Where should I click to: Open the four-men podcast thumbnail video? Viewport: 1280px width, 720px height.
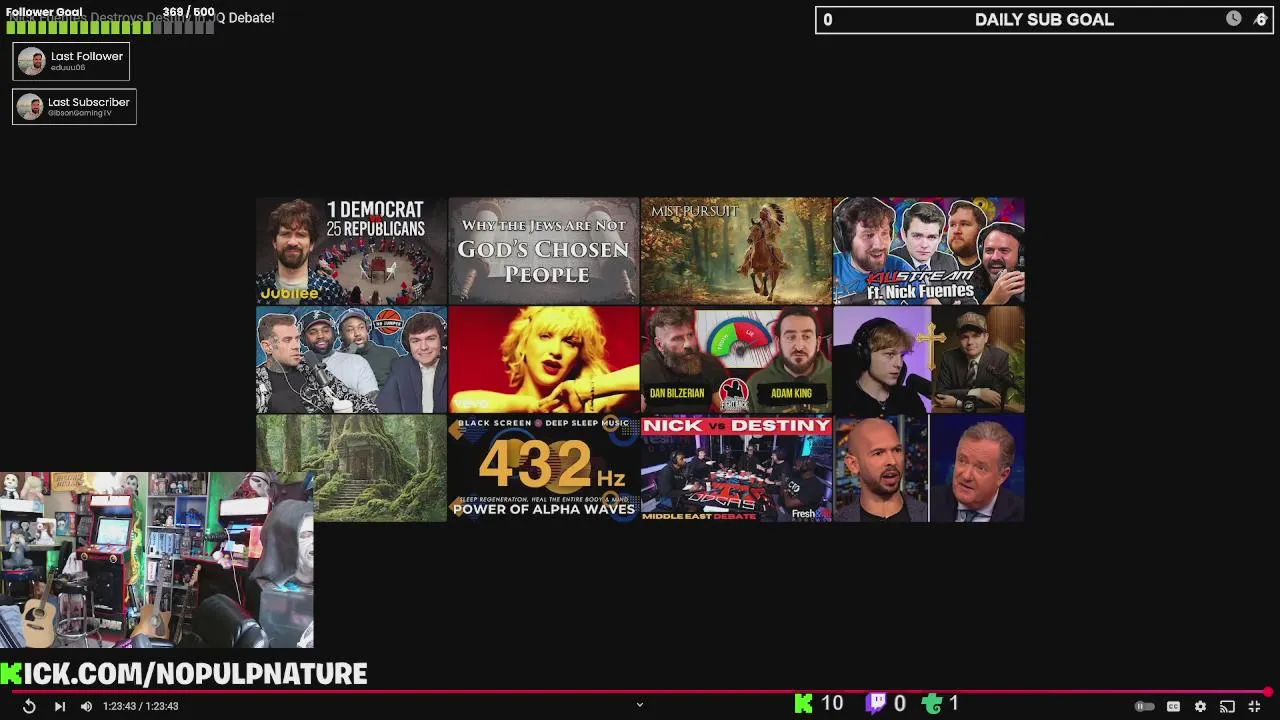351,359
